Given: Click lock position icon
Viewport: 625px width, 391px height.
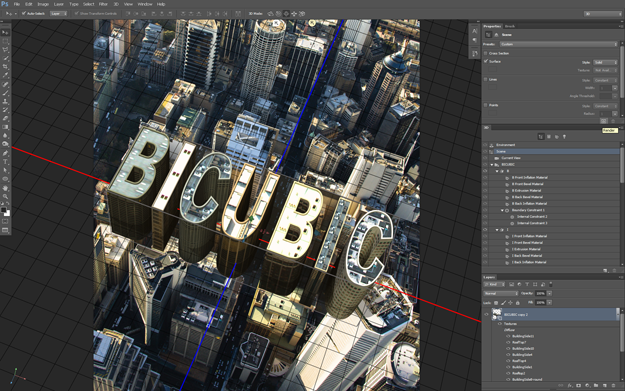Looking at the screenshot, I should 511,303.
